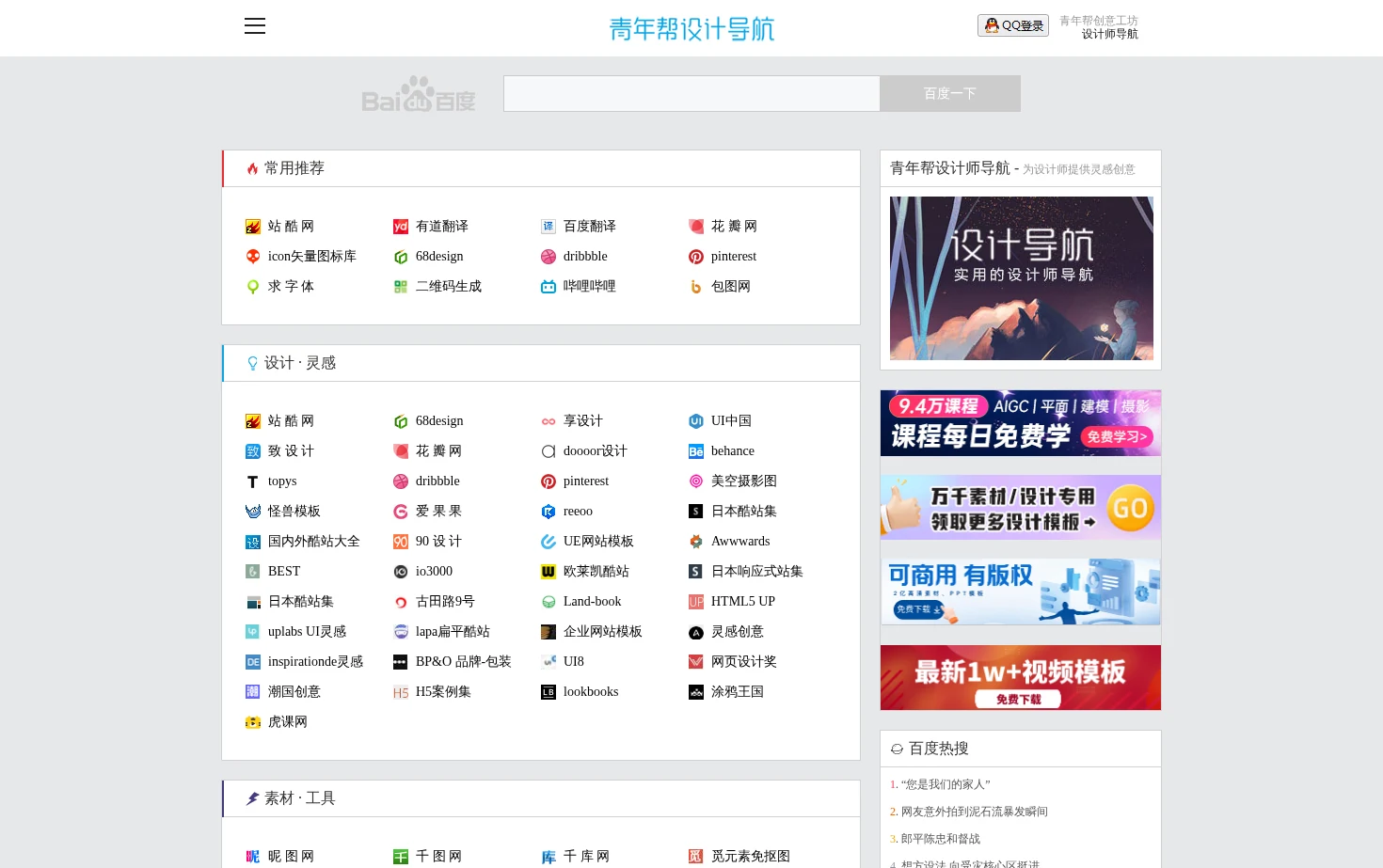1383x868 pixels.
Task: Click the Baidu search input field
Action: tap(691, 94)
